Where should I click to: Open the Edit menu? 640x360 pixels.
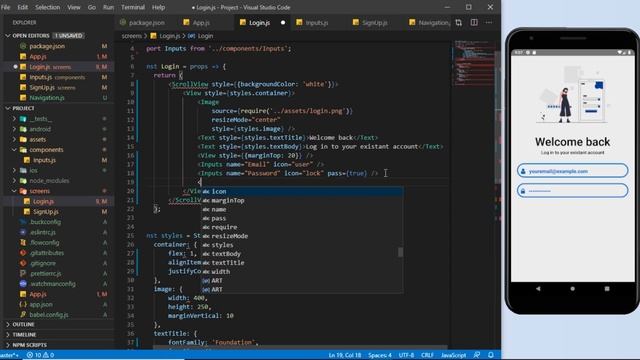[x=23, y=7]
